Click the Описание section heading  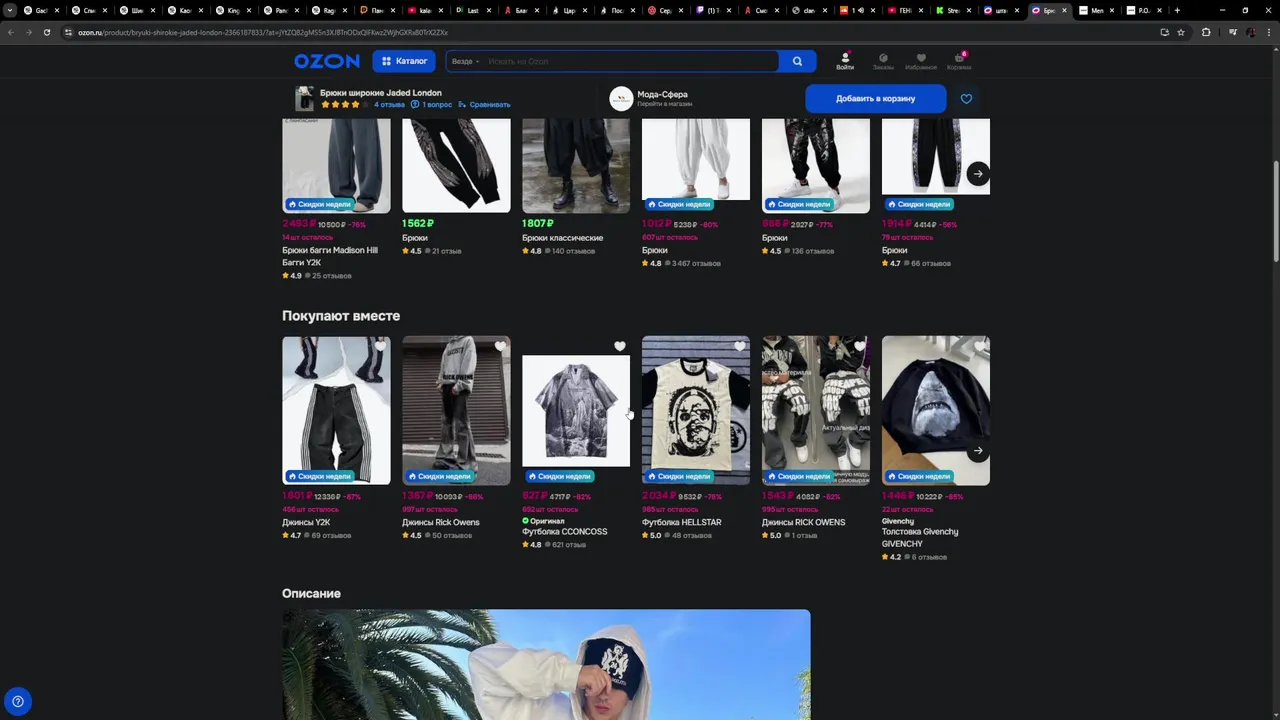tap(311, 593)
